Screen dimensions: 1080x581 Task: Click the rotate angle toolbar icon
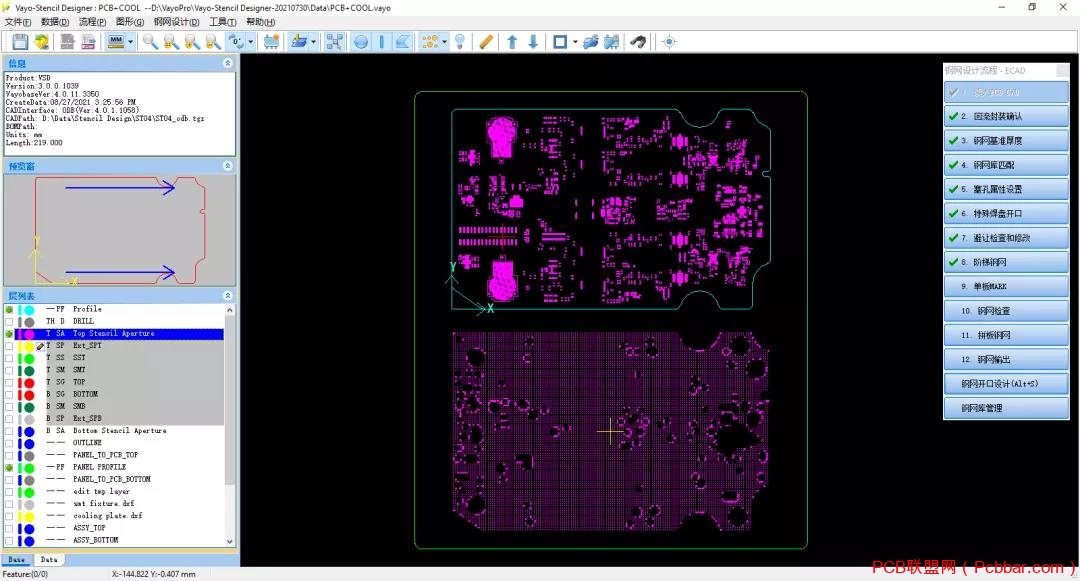[236, 42]
